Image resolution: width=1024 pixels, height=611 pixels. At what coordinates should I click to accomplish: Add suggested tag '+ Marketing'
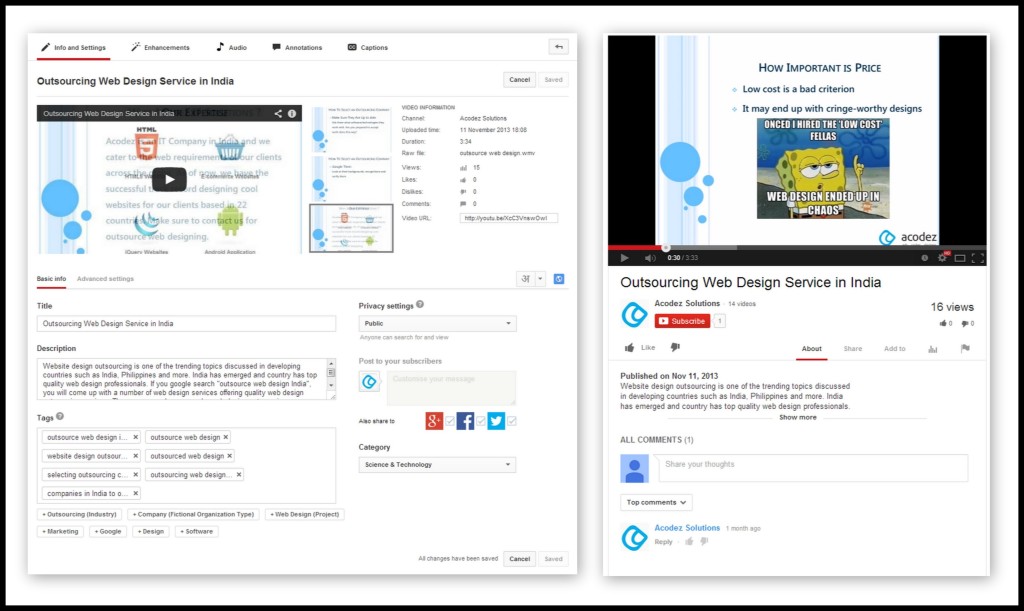click(x=60, y=531)
